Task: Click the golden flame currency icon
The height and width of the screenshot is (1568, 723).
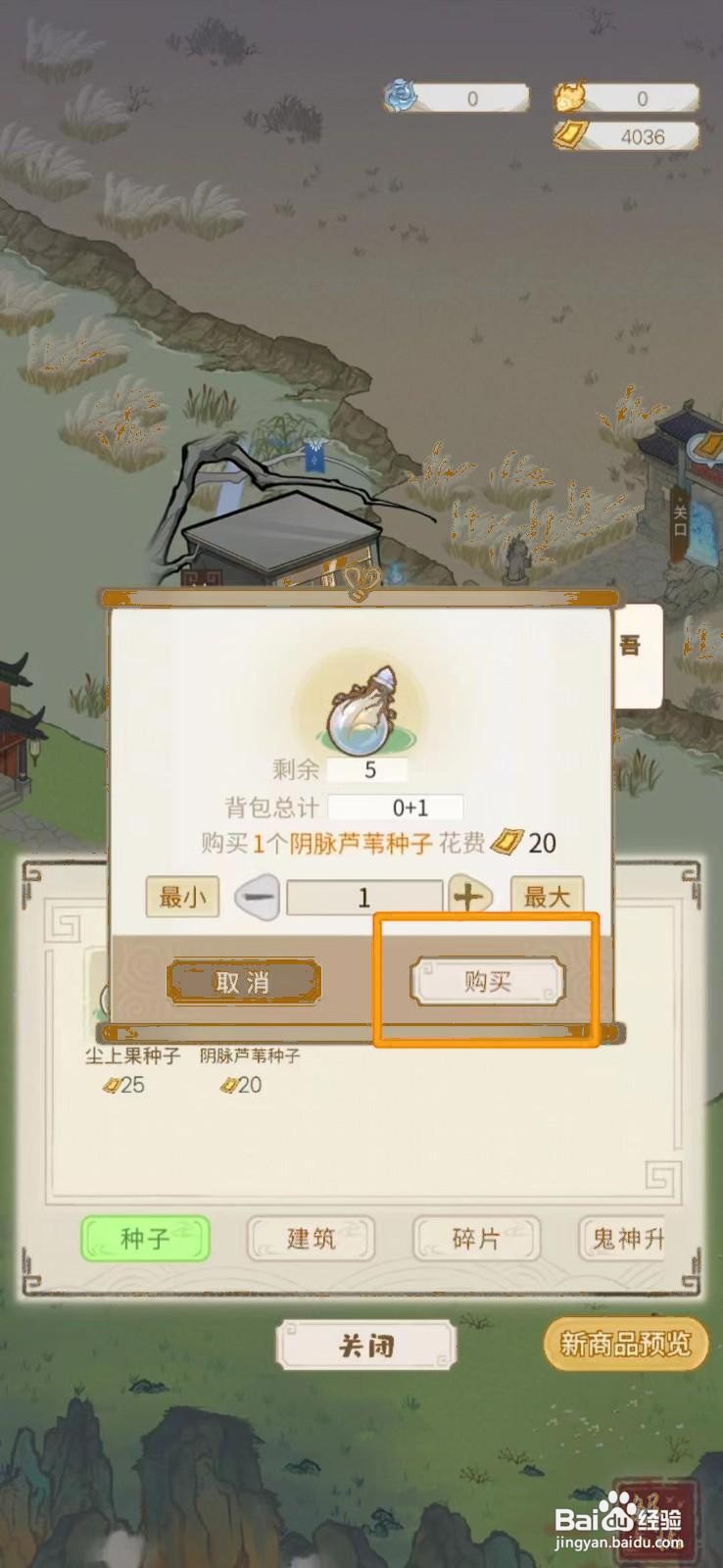Action: 572,96
